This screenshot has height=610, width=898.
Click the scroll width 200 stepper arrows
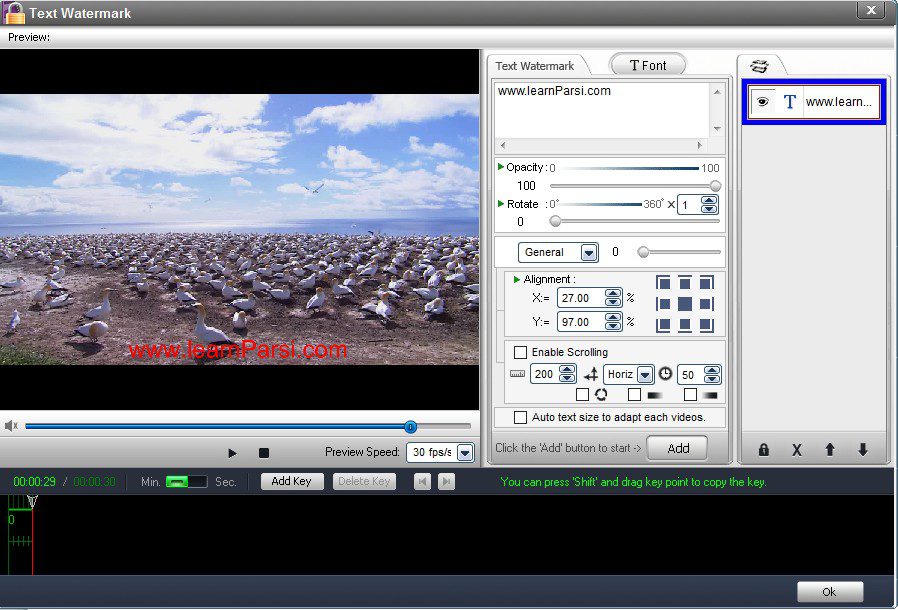(567, 374)
